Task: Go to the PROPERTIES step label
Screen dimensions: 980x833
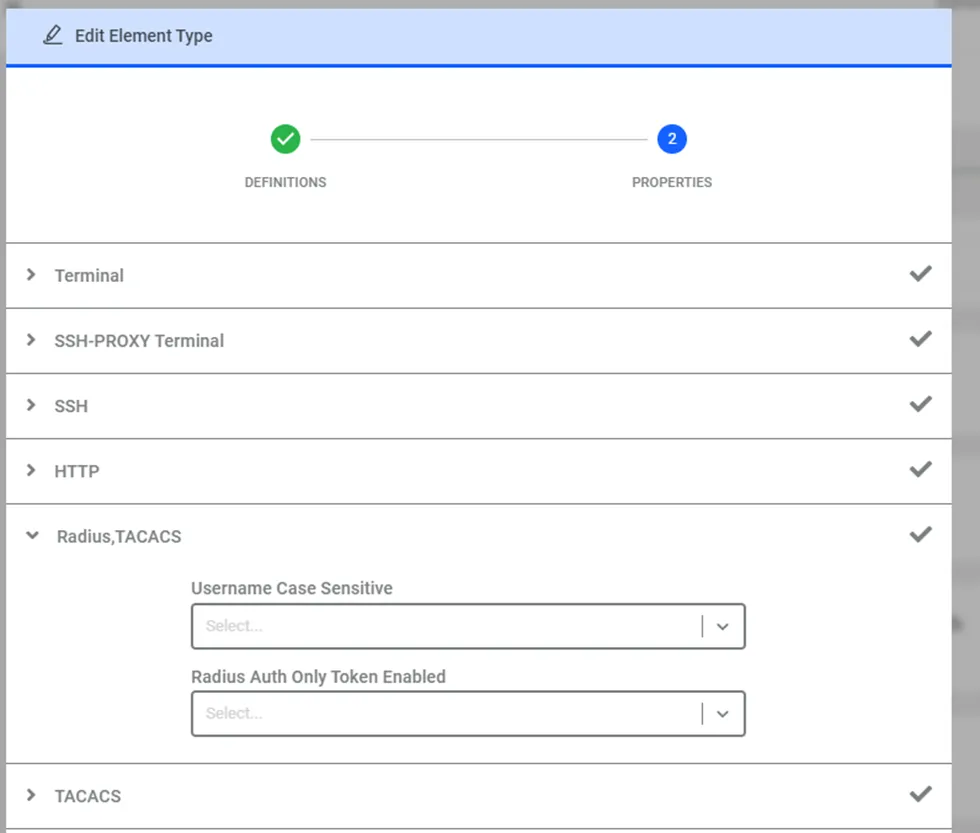Action: coord(671,182)
